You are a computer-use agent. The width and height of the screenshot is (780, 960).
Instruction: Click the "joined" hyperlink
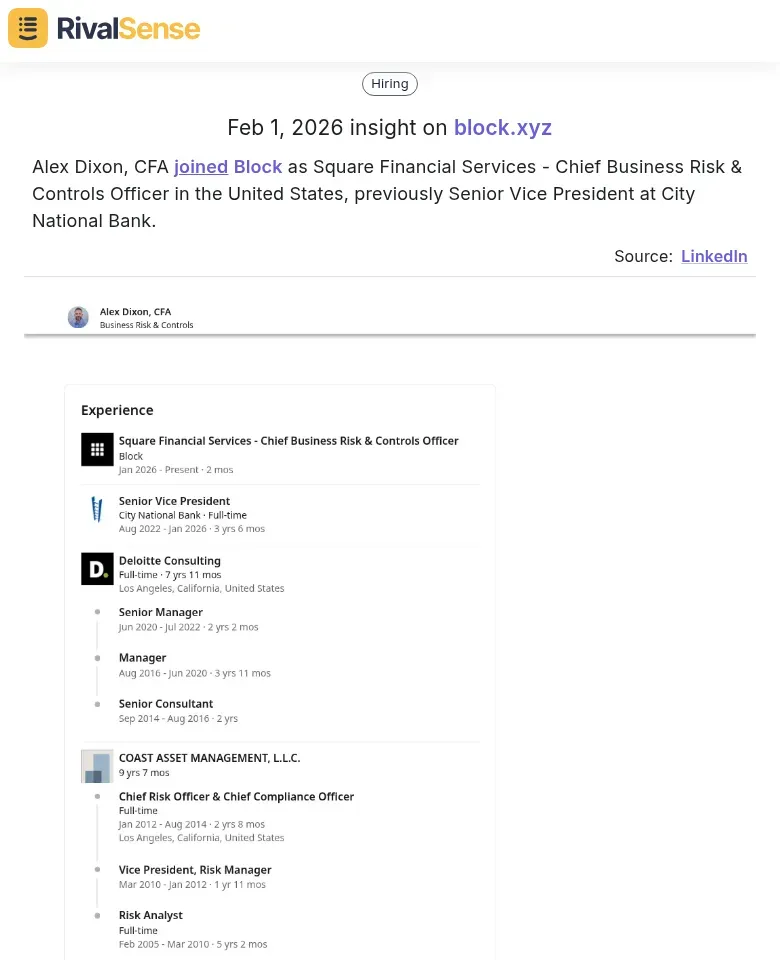201,167
